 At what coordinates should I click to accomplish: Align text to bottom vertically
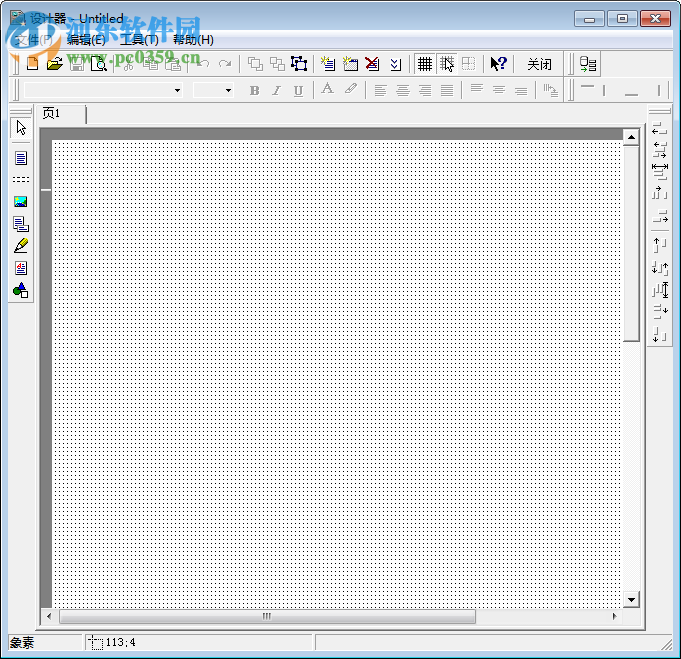[521, 90]
